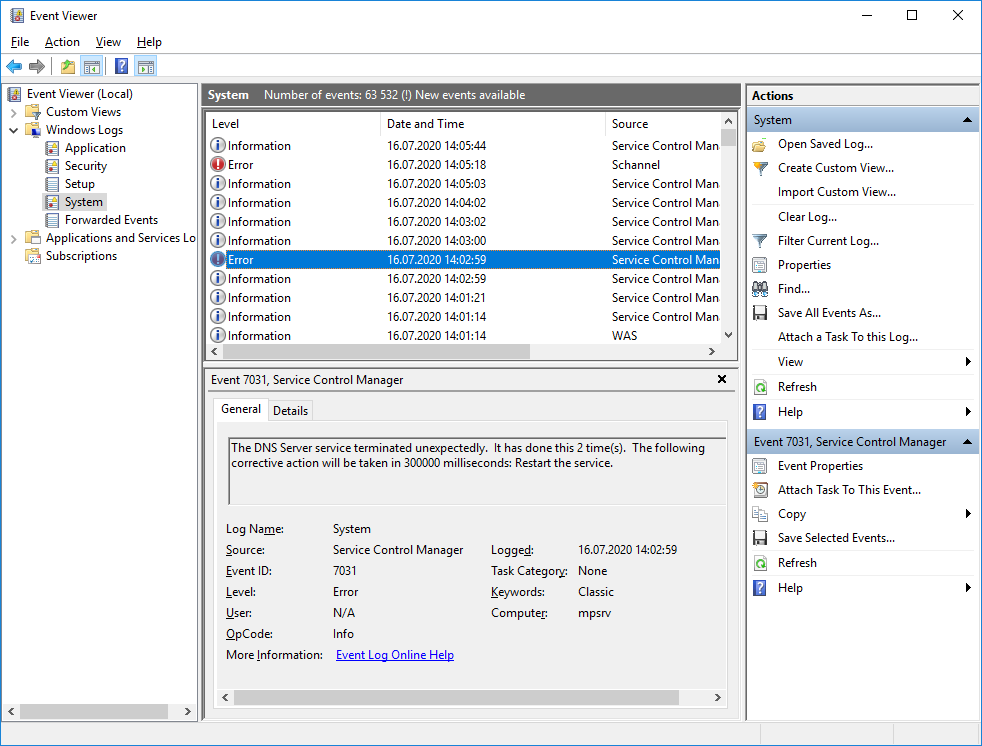Open the Help menu in menu bar
Image resolution: width=982 pixels, height=746 pixels.
pyautogui.click(x=149, y=42)
